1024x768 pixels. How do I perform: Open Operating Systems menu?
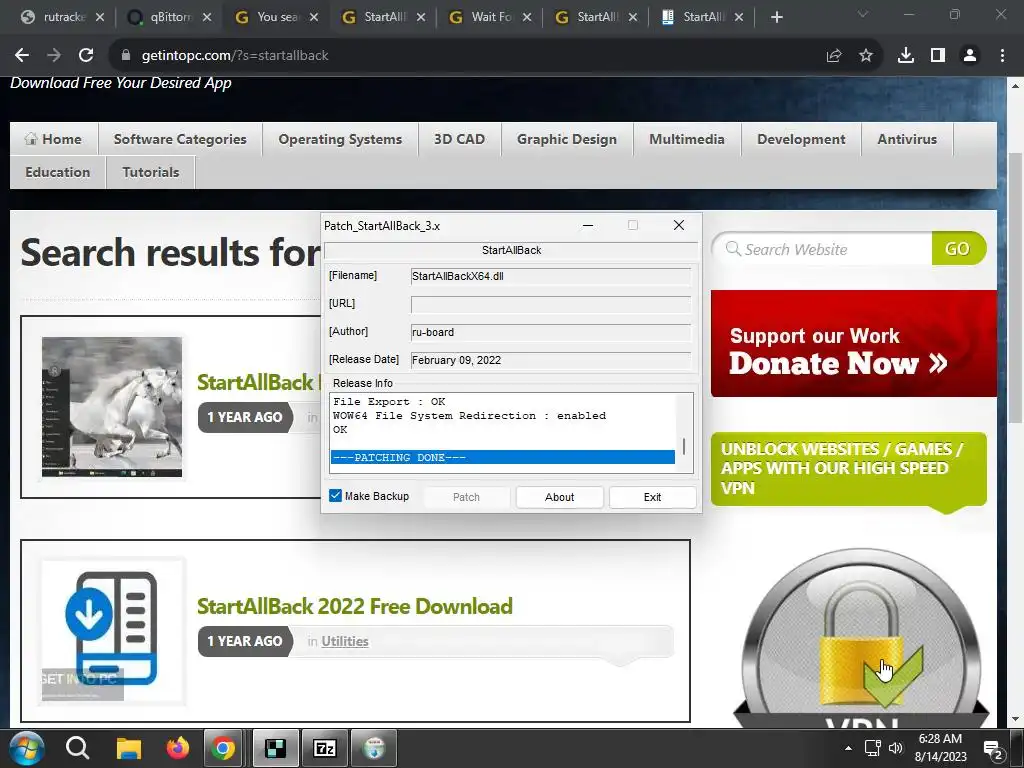point(340,139)
